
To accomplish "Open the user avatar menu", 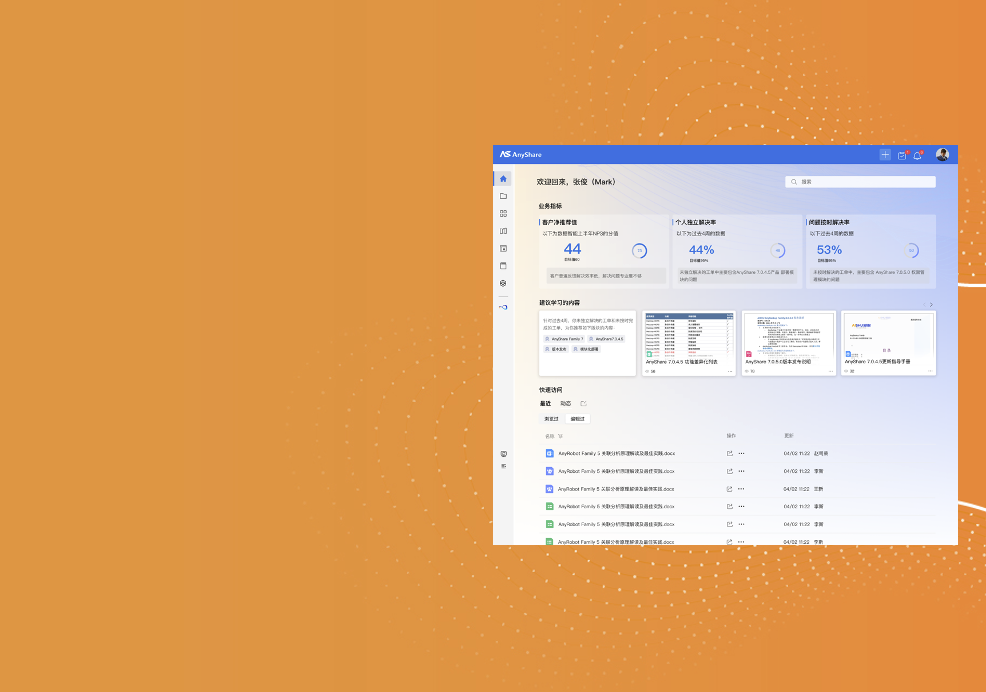I will click(942, 154).
